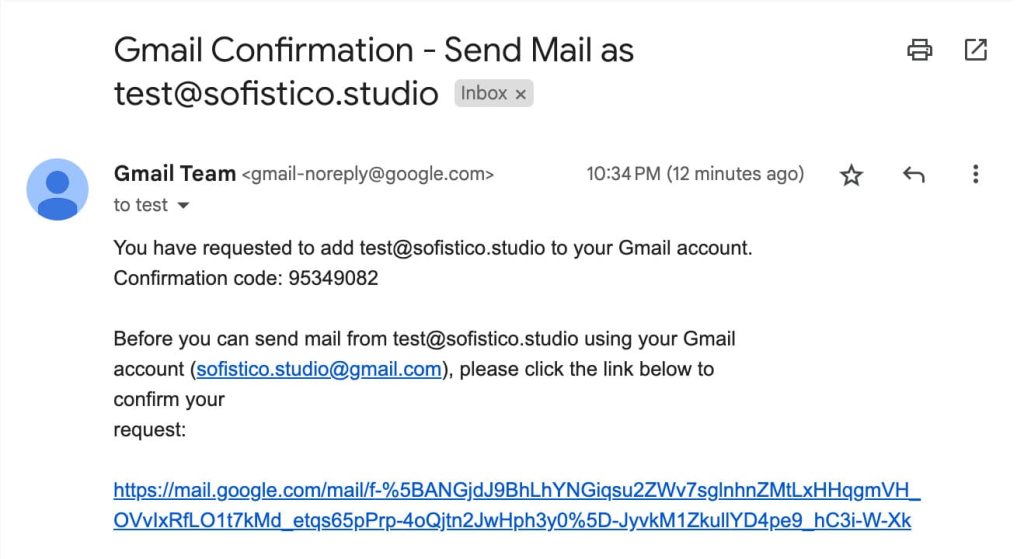This screenshot has height=559, width=1024.
Task: Click the confirmation code 95349082
Action: click(x=333, y=278)
